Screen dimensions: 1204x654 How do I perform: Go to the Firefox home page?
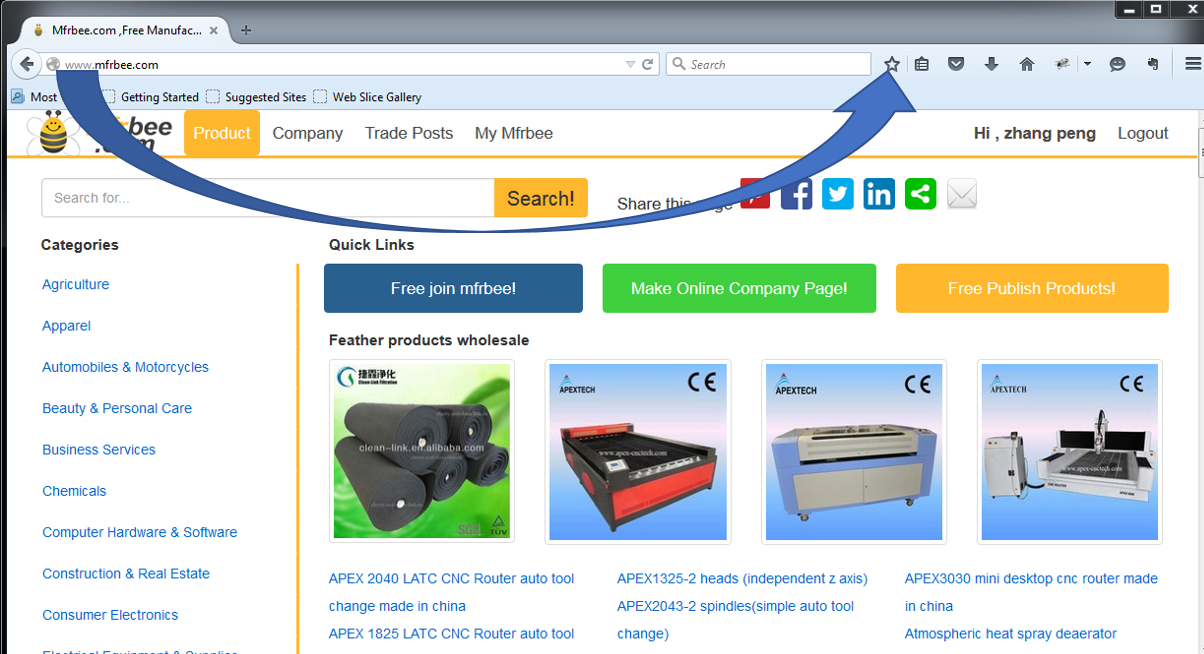pos(1026,64)
